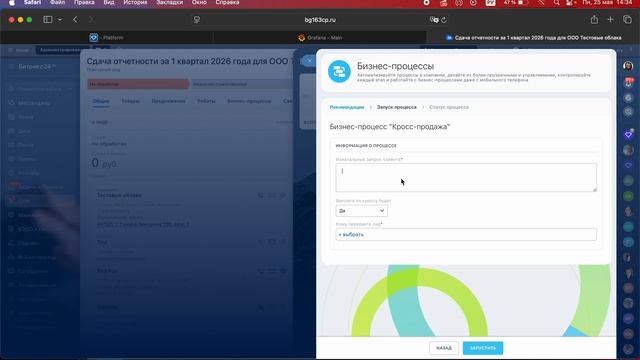This screenshot has height=360, width=640.
Task: Go back with the Safari back arrow
Action: [75, 20]
